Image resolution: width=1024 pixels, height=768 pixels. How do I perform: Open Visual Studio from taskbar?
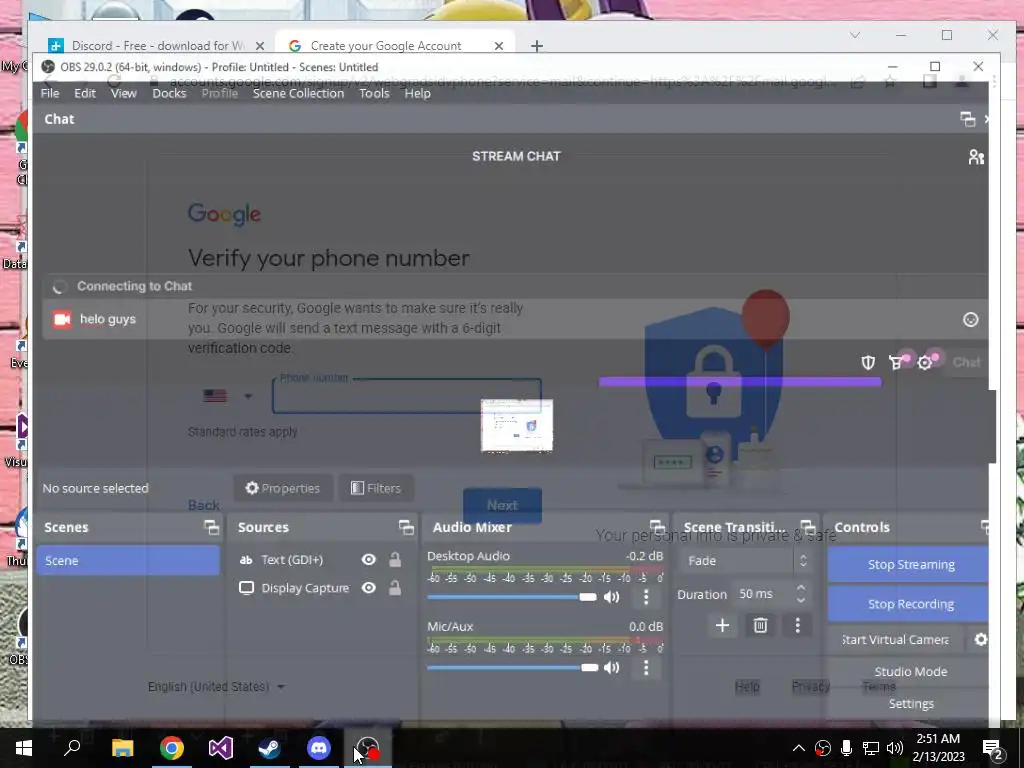pos(221,748)
